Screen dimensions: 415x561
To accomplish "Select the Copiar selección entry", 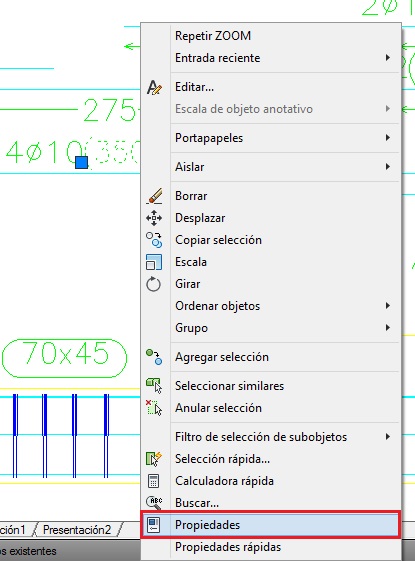I will pyautogui.click(x=270, y=240).
